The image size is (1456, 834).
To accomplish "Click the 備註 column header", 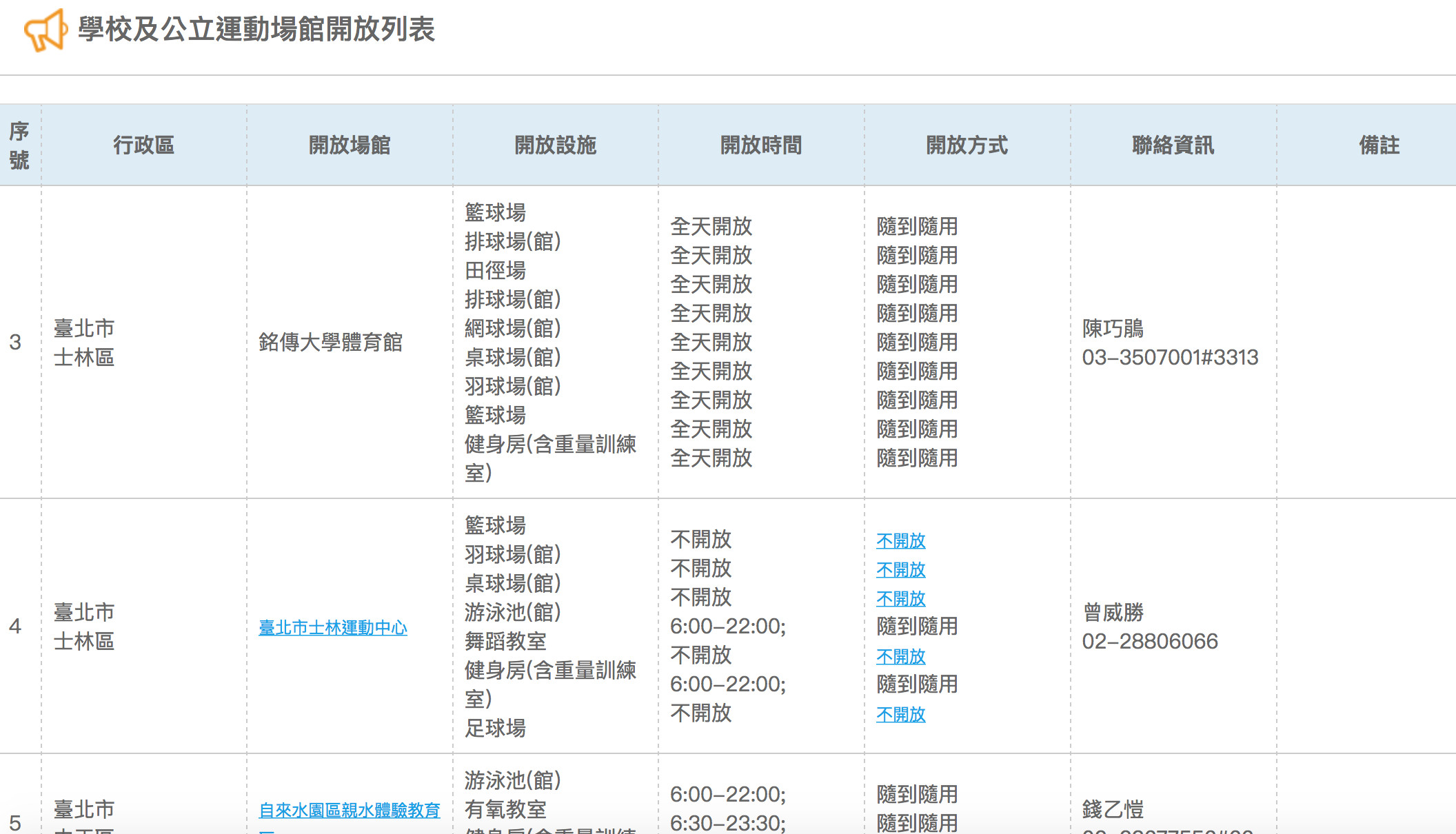I will click(x=1379, y=145).
